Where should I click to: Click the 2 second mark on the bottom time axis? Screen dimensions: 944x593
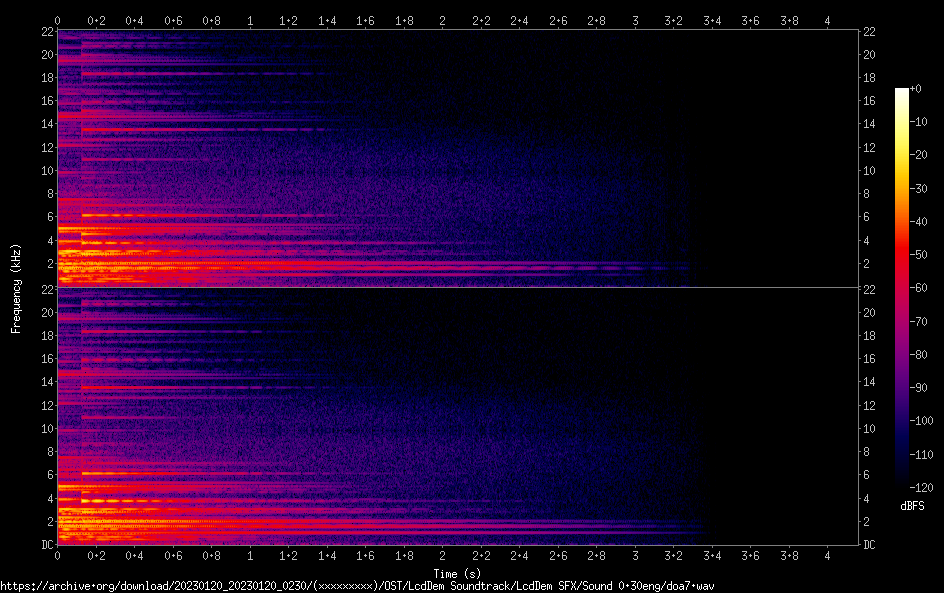[442, 555]
